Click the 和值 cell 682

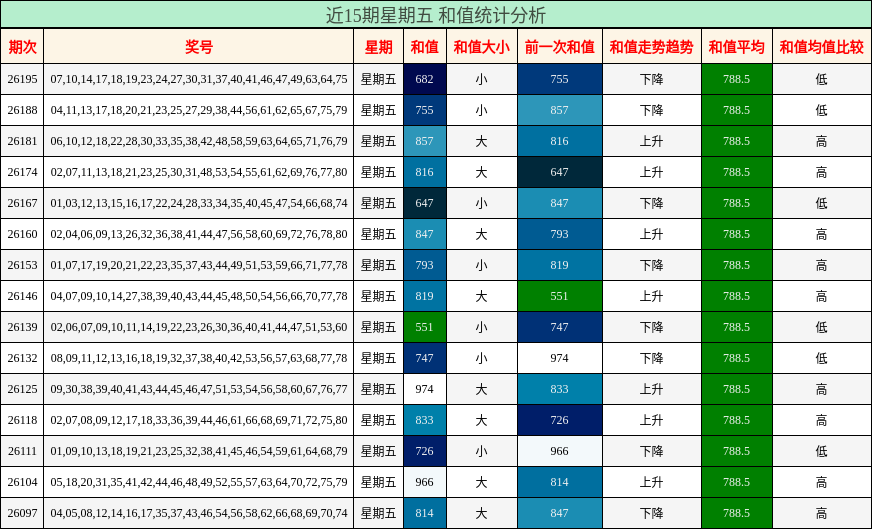point(424,79)
